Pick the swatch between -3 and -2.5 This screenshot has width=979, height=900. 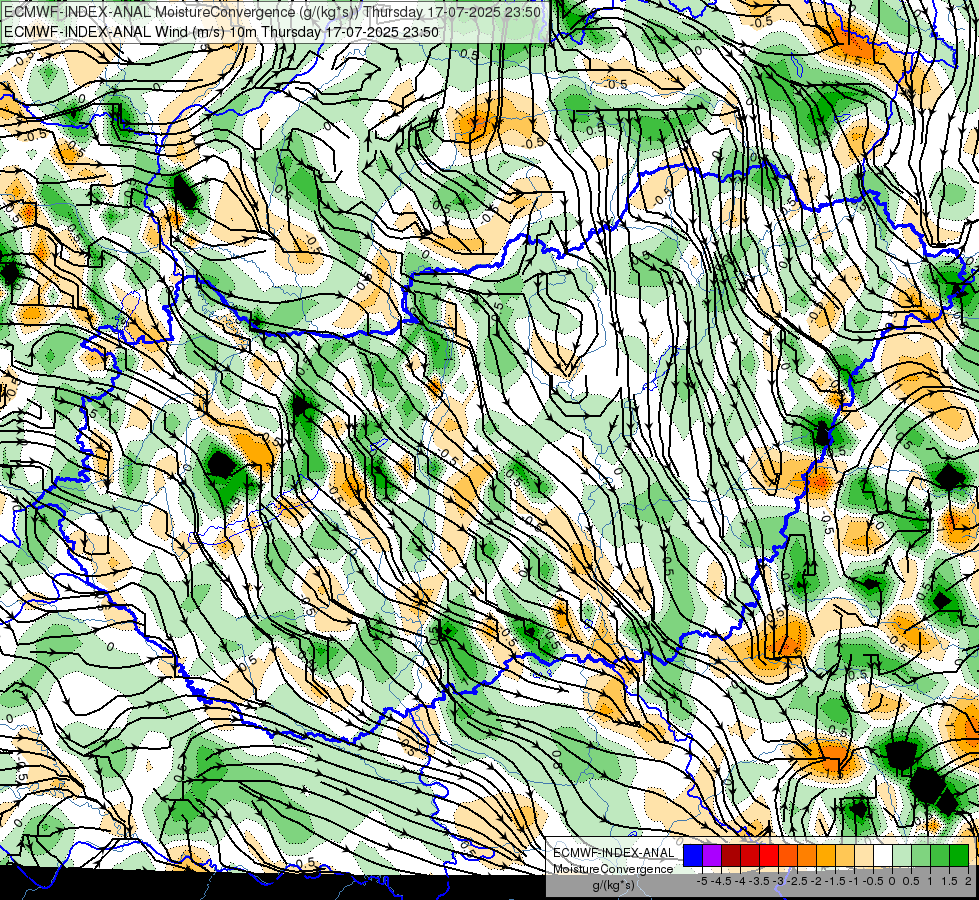(788, 855)
